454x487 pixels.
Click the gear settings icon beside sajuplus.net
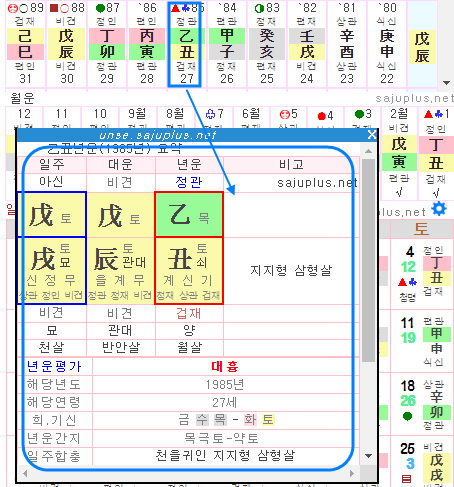pos(439,209)
